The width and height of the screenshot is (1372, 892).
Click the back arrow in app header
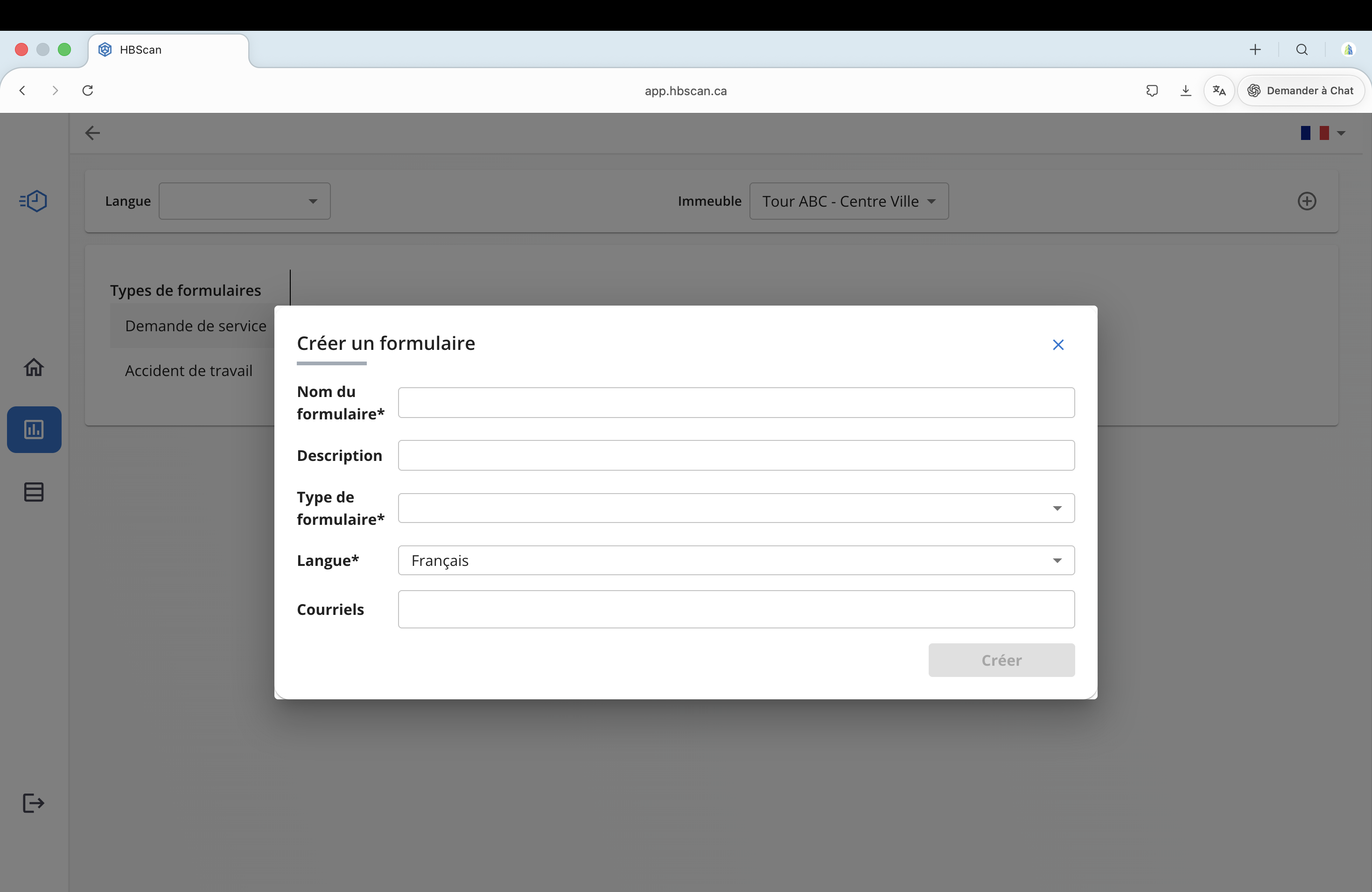click(92, 133)
